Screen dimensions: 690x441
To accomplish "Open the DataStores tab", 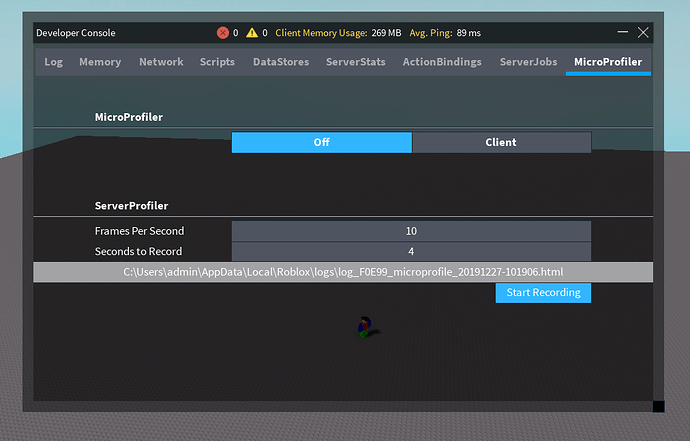I will pyautogui.click(x=281, y=62).
